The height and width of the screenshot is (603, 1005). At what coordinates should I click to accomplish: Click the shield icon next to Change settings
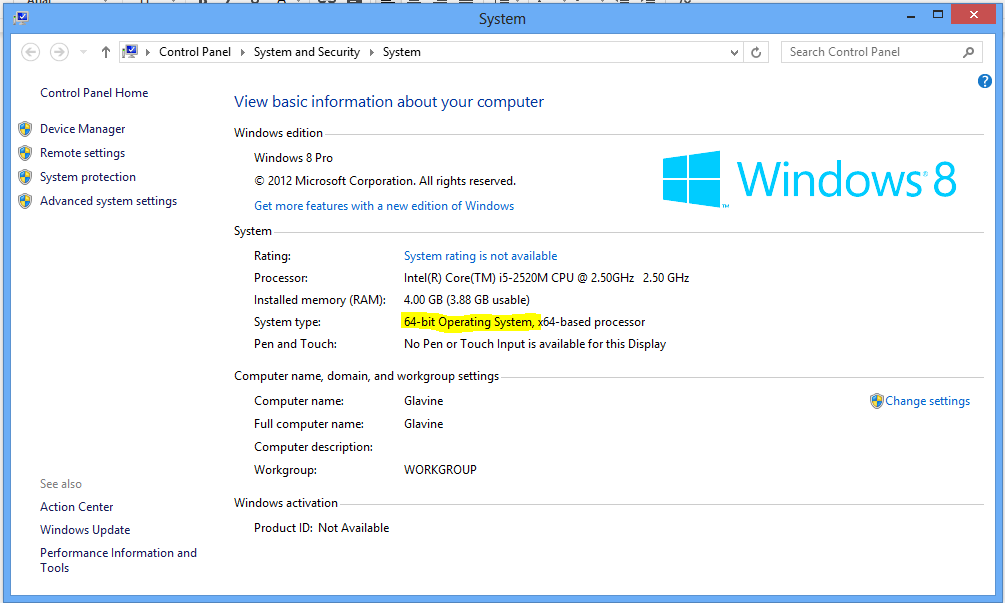(876, 401)
